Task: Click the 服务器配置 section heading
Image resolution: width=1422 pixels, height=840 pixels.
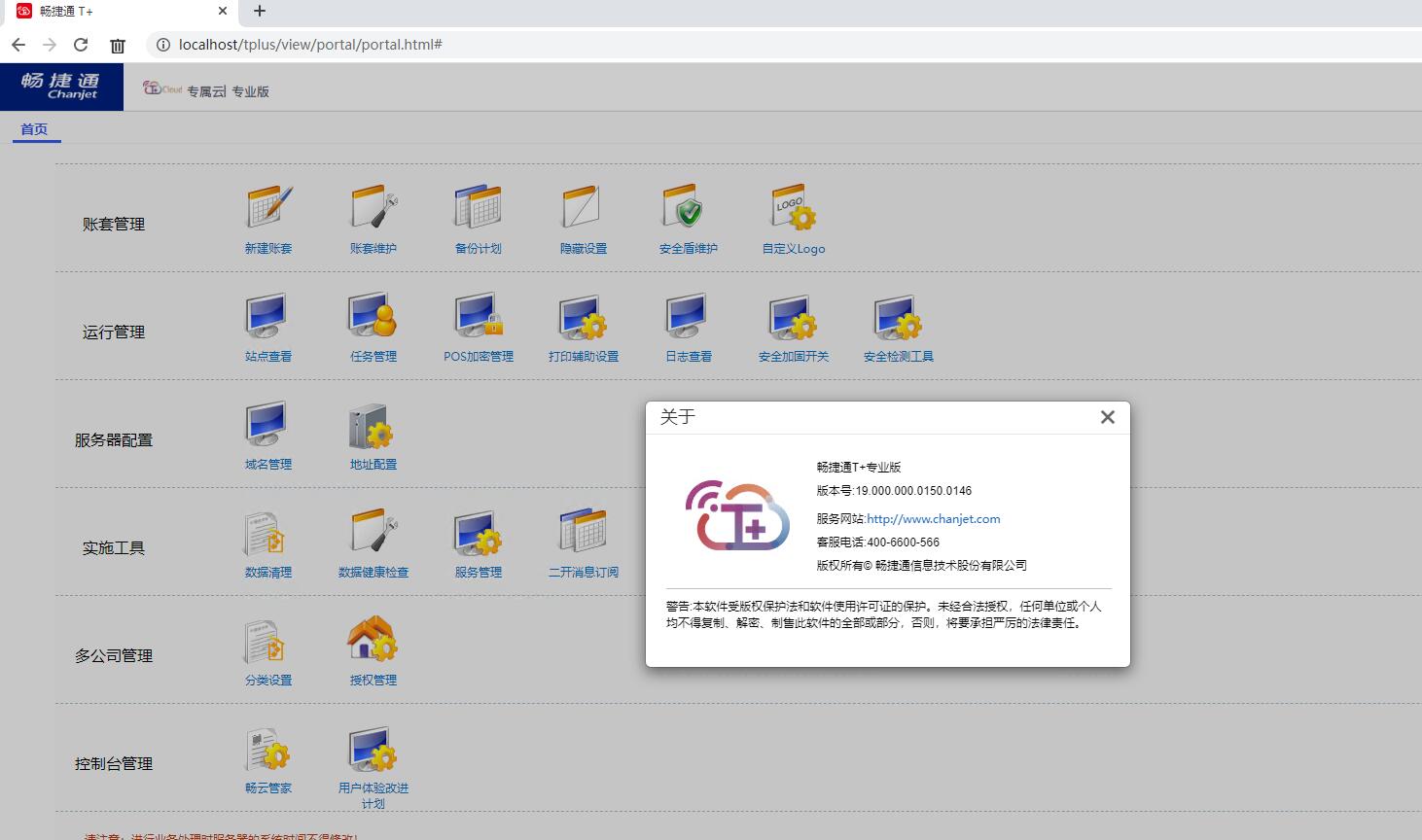Action: (x=114, y=440)
